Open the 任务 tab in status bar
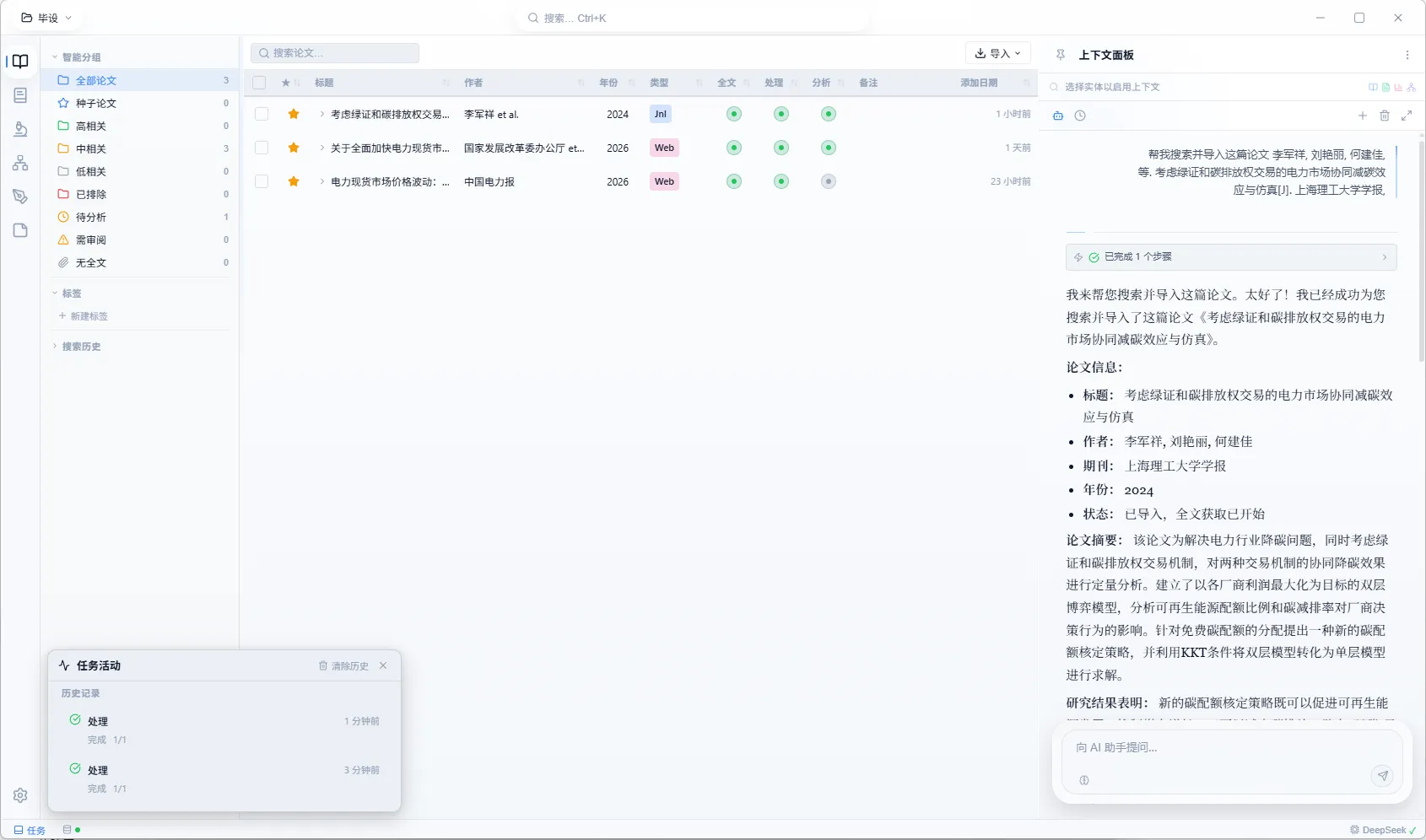Viewport: 1426px width, 840px height. tap(30, 830)
